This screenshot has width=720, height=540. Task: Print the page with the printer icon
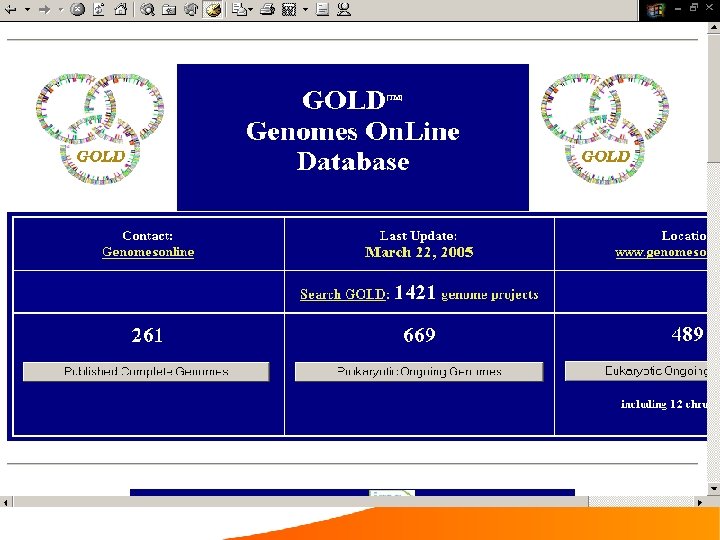pos(267,9)
